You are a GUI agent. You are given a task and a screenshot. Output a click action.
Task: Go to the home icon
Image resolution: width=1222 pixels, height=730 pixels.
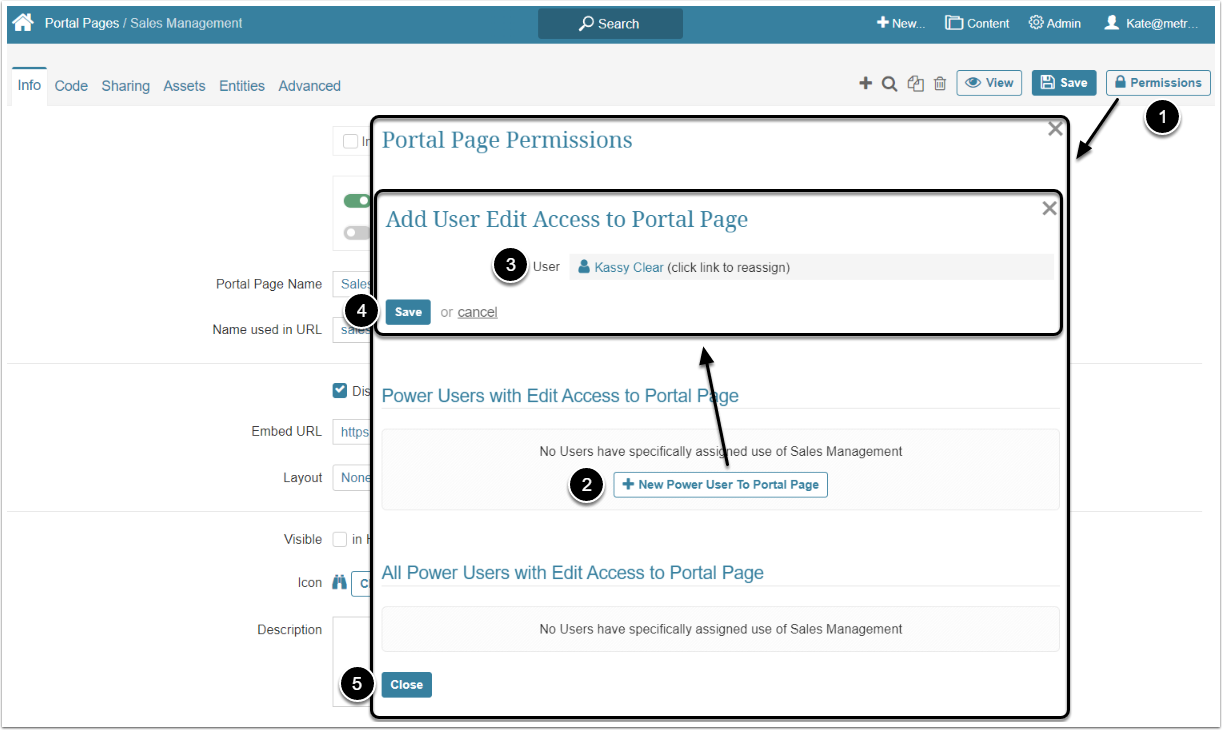coord(23,22)
